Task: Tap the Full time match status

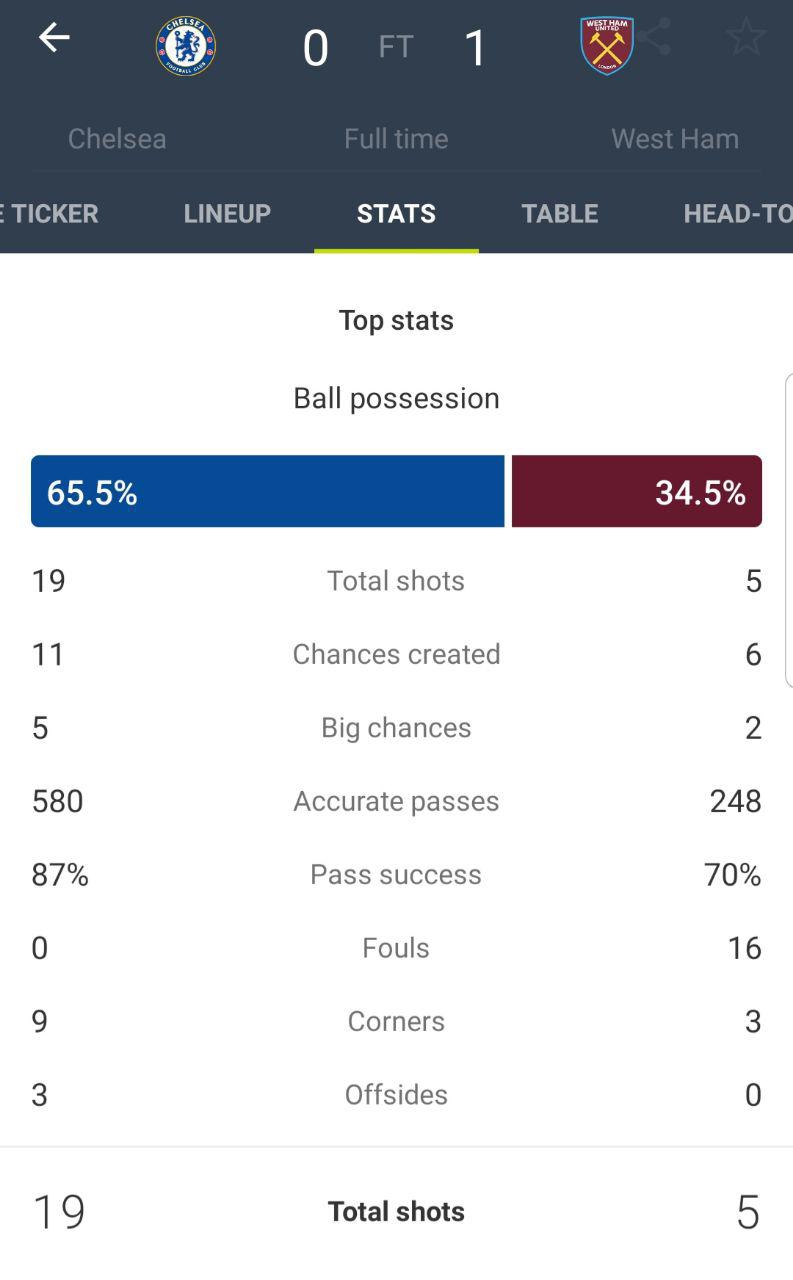Action: click(x=396, y=138)
